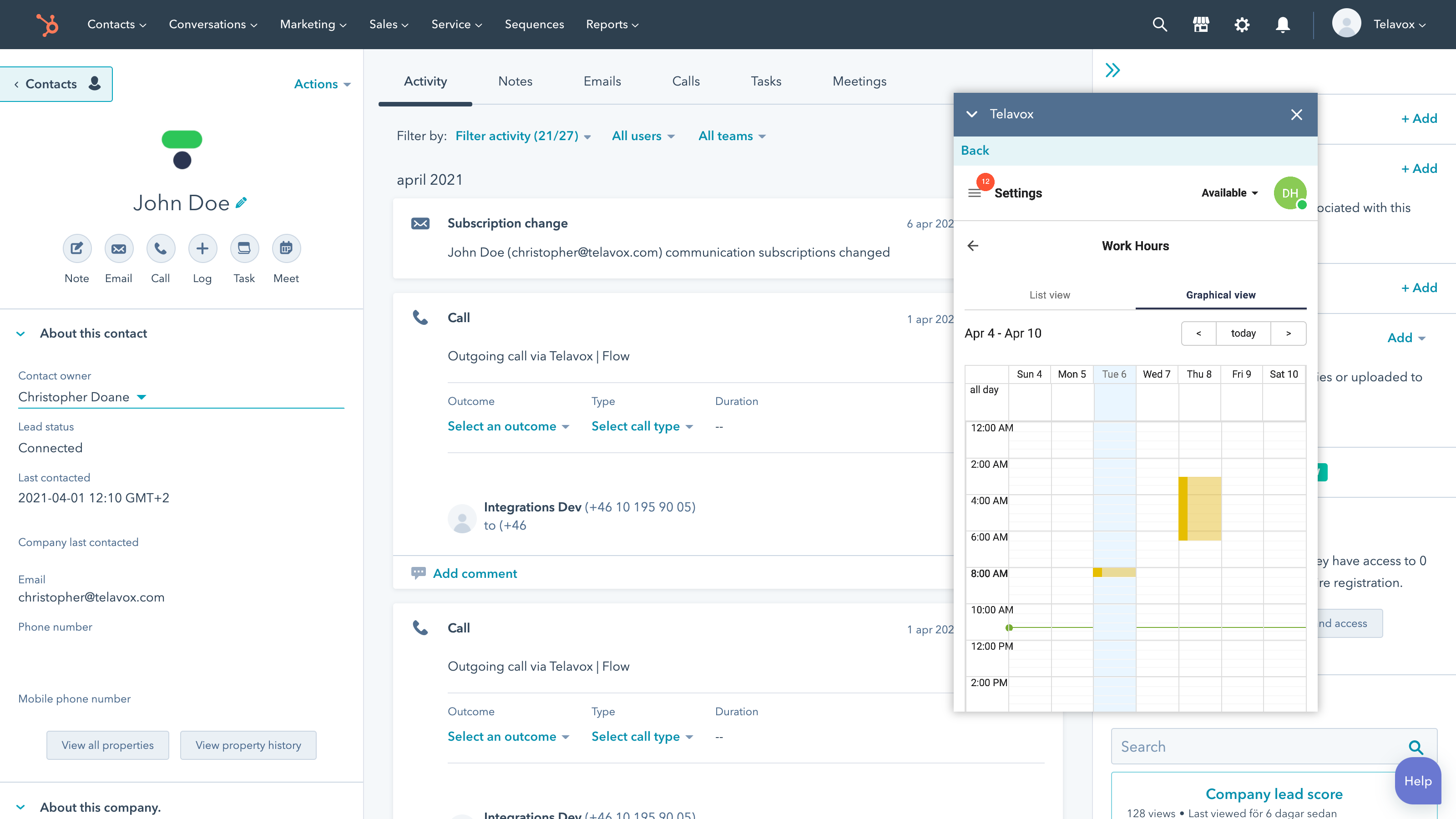Click the Meet calendar icon
The image size is (1456, 819).
tap(286, 249)
